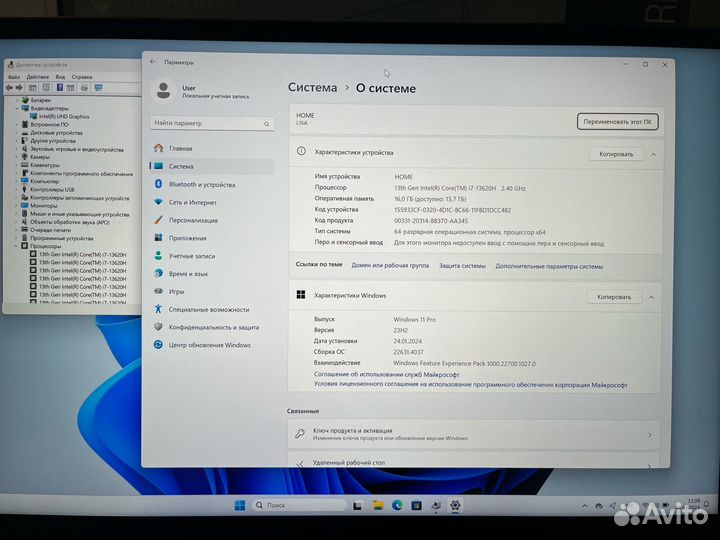This screenshot has width=720, height=540.
Task: Expand Контроллеры USB in Device Manager
Action: point(17,189)
